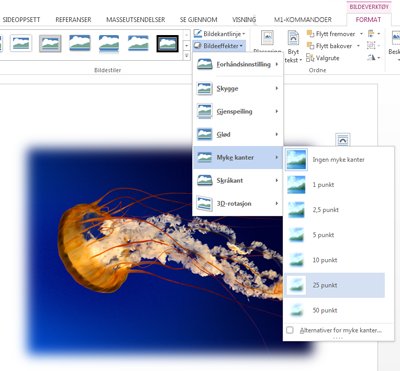
Task: Apply 50 punkt soft edges
Action: pyautogui.click(x=335, y=310)
